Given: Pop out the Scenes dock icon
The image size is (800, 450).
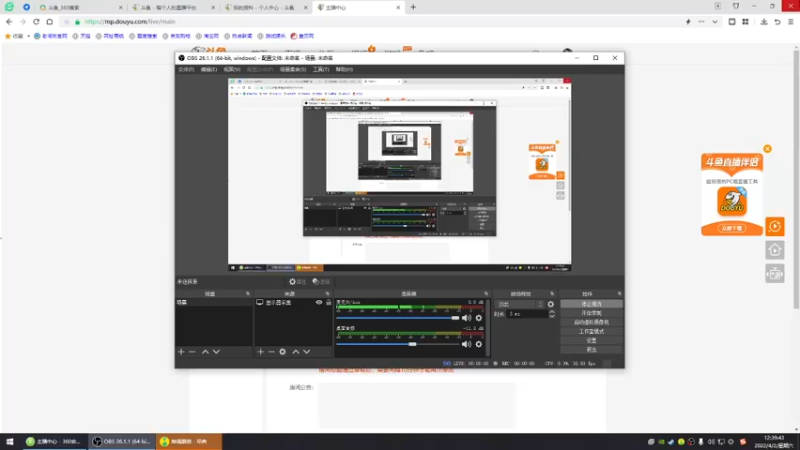Looking at the screenshot, I should (248, 294).
